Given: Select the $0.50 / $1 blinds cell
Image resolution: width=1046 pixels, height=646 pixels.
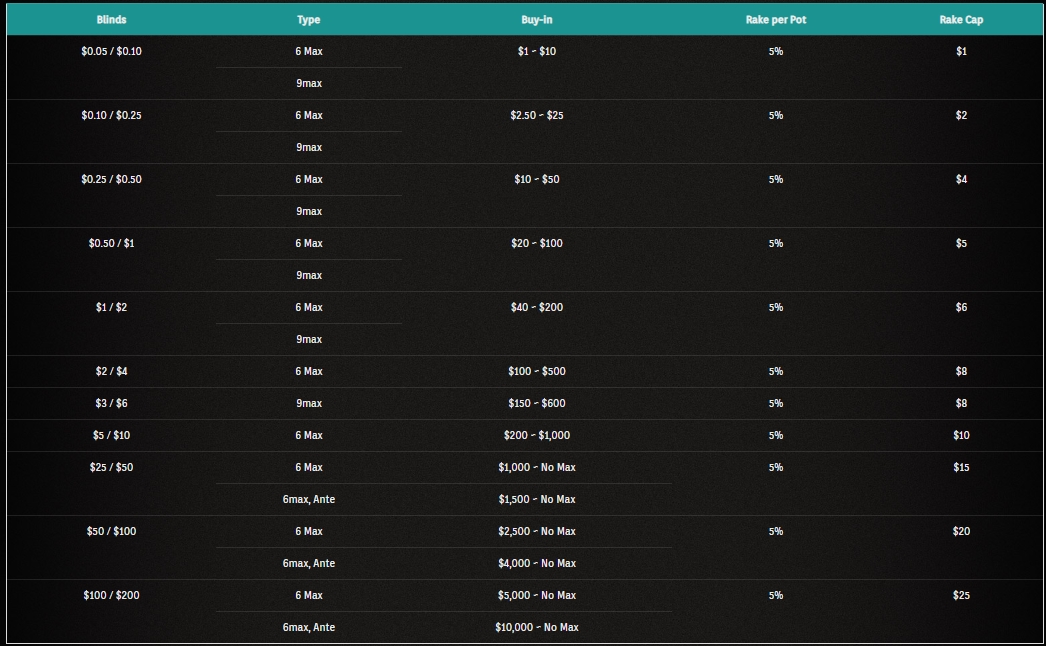Looking at the screenshot, I should click(111, 244).
